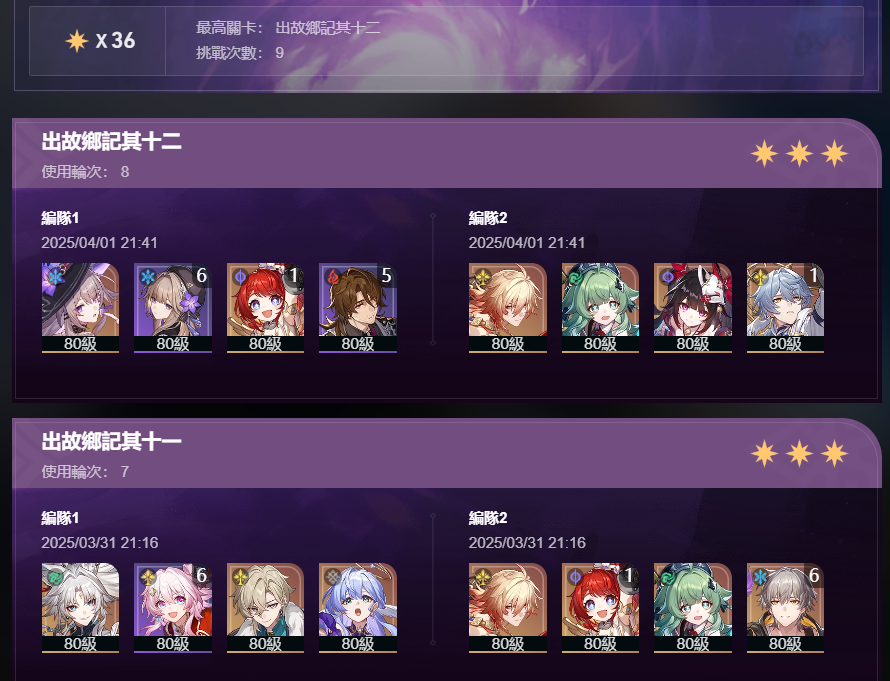Click the blond man portrait in stage eleven team one

click(x=265, y=608)
